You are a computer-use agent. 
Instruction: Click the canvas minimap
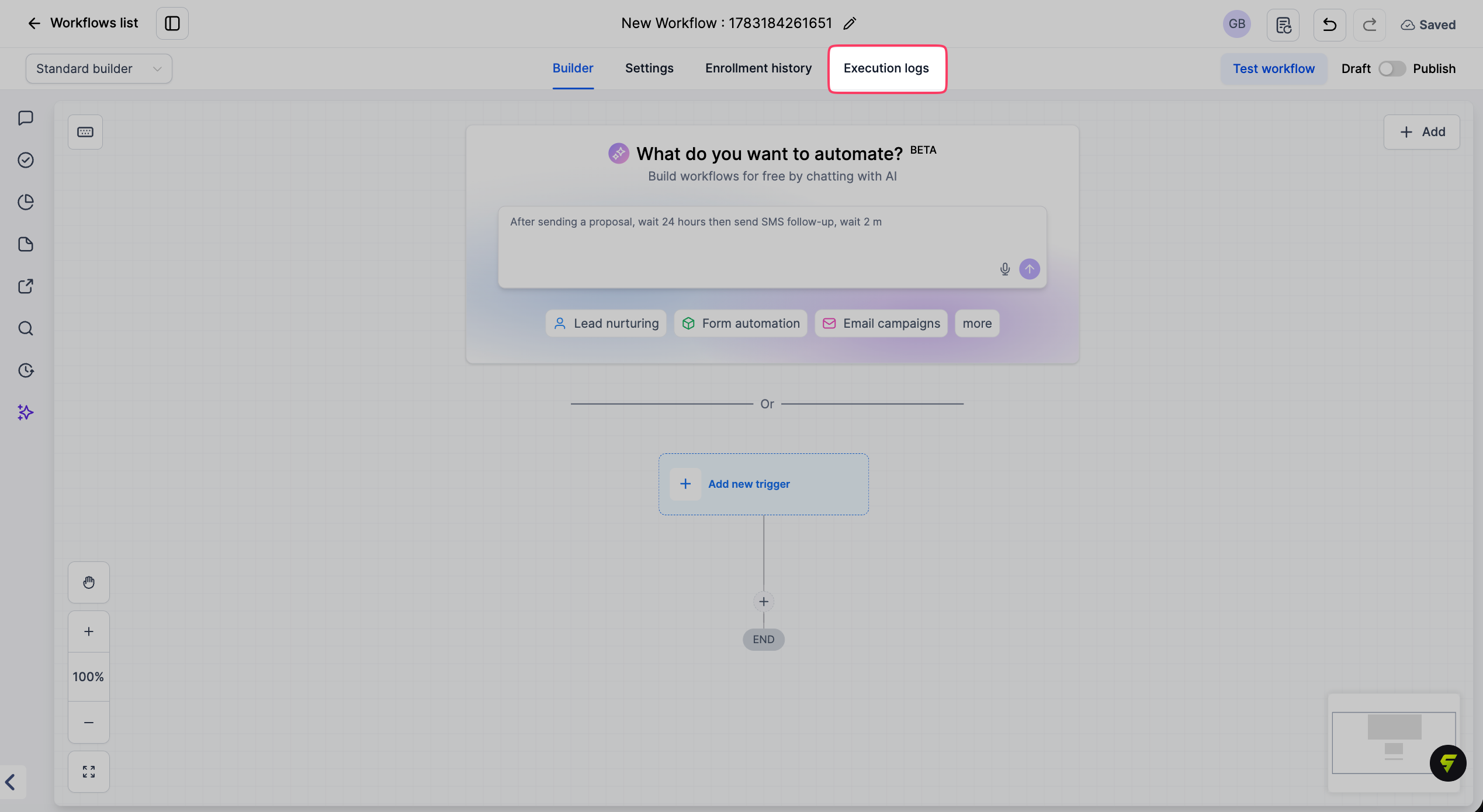point(1394,742)
